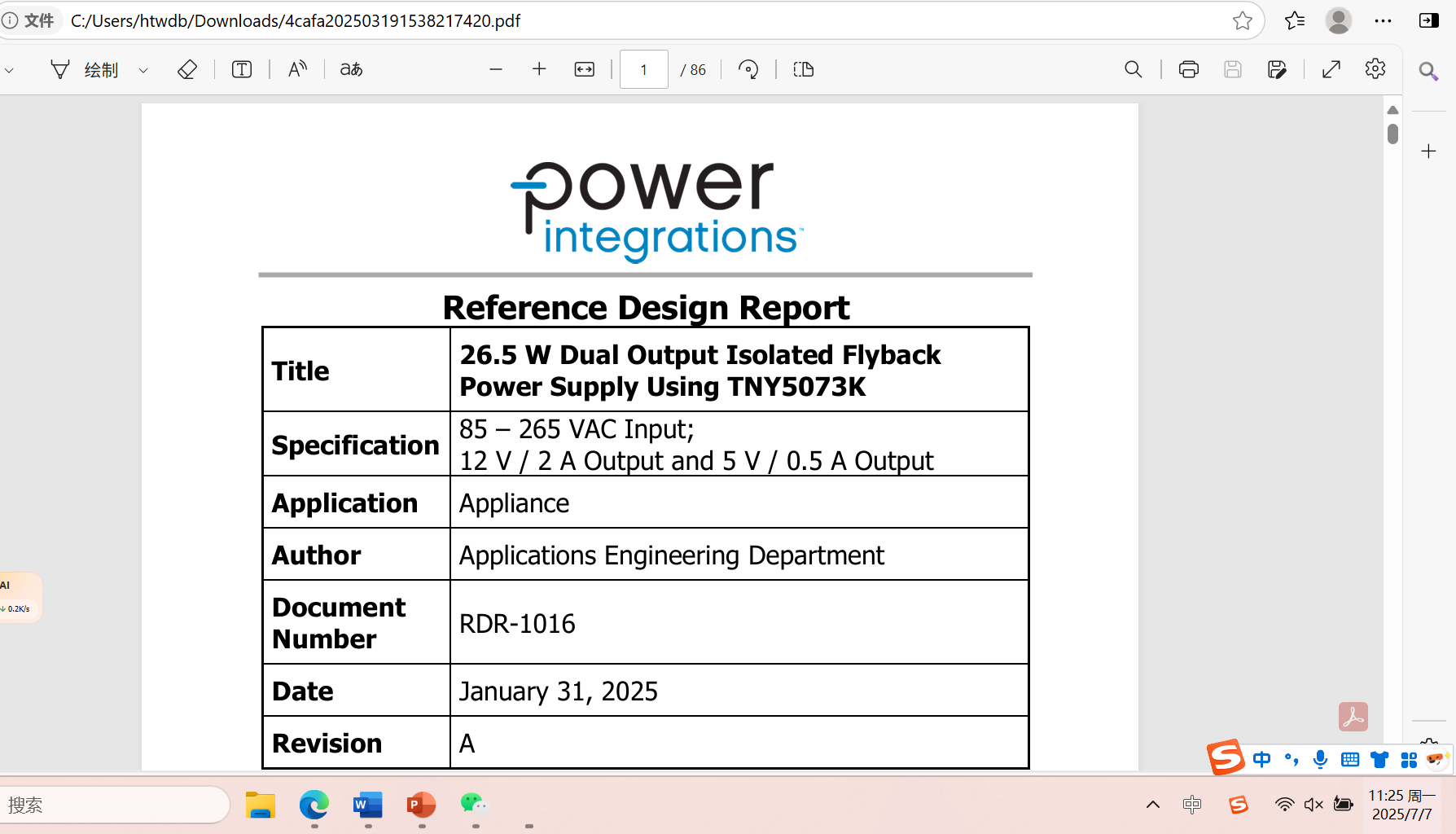1456x834 pixels.
Task: Rotate the PDF page
Action: point(748,69)
